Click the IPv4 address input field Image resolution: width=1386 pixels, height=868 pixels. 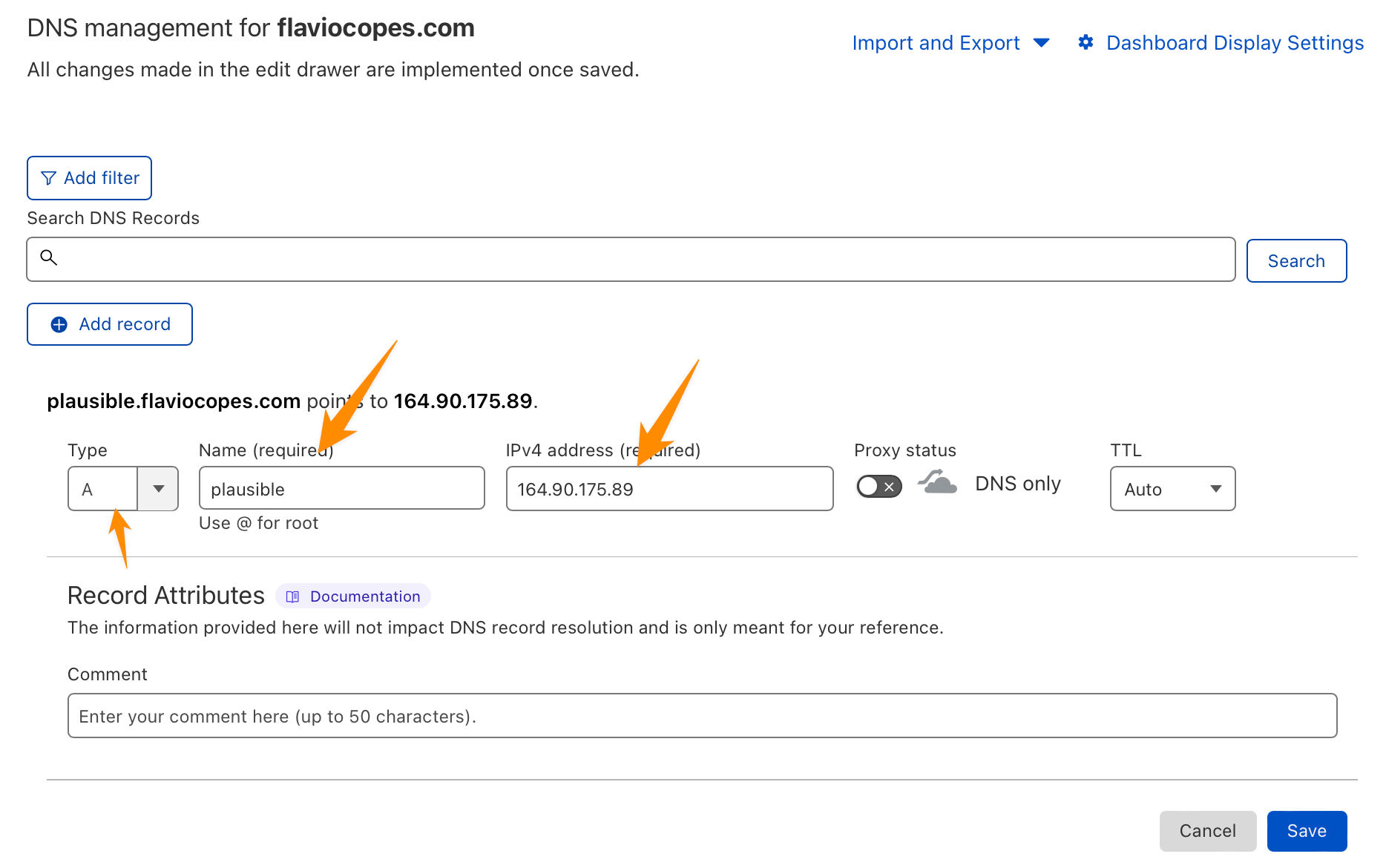point(669,489)
